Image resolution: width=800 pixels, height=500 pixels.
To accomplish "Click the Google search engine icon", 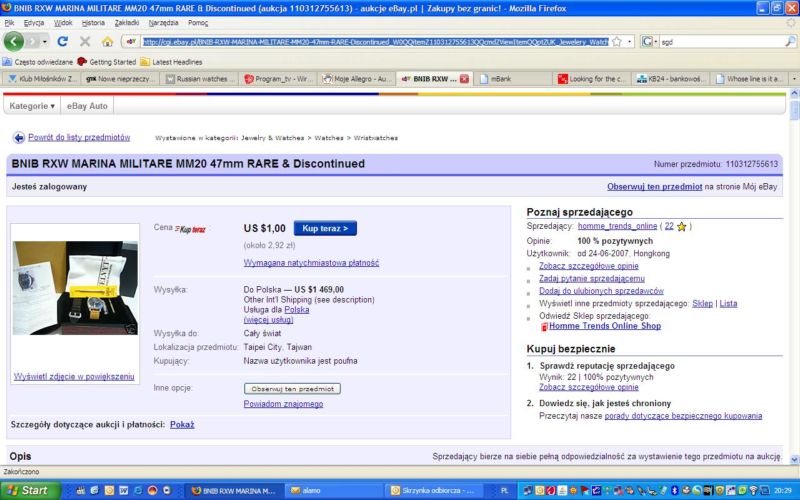I will pyautogui.click(x=647, y=41).
